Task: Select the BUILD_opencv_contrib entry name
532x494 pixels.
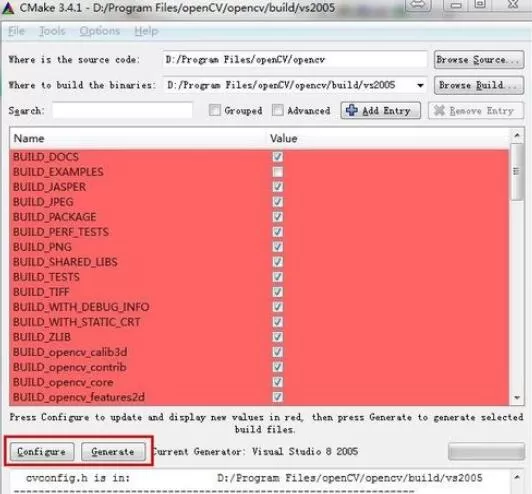Action: (x=70, y=367)
